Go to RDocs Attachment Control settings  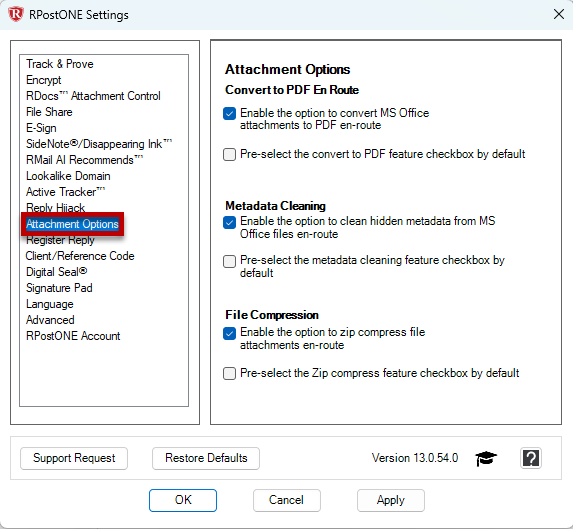[93, 96]
